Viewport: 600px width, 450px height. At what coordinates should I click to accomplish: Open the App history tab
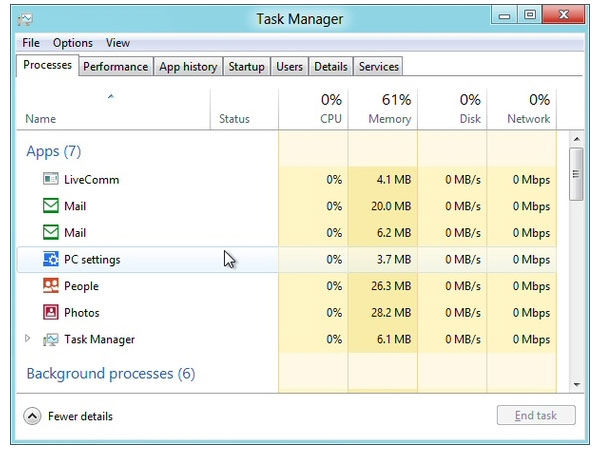point(188,67)
